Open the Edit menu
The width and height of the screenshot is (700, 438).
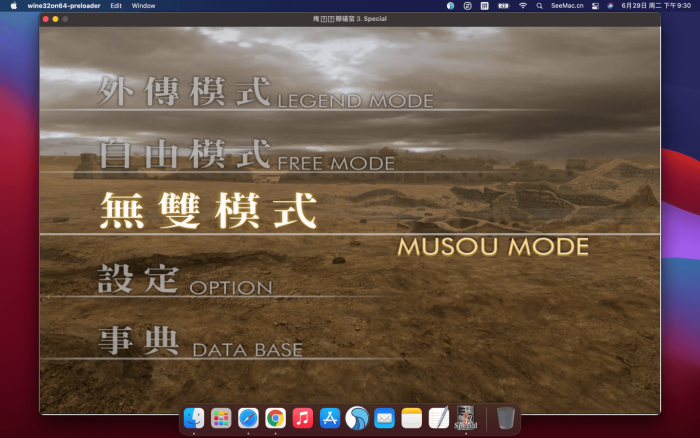116,5
